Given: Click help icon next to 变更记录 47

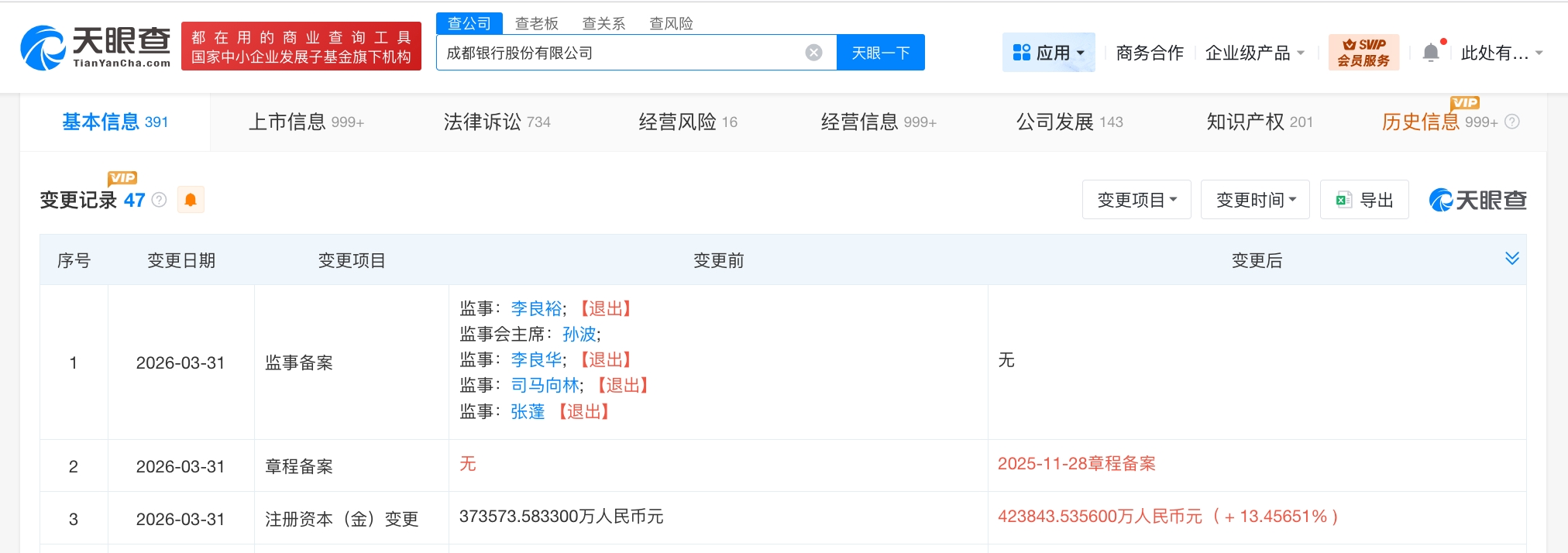Looking at the screenshot, I should (160, 200).
